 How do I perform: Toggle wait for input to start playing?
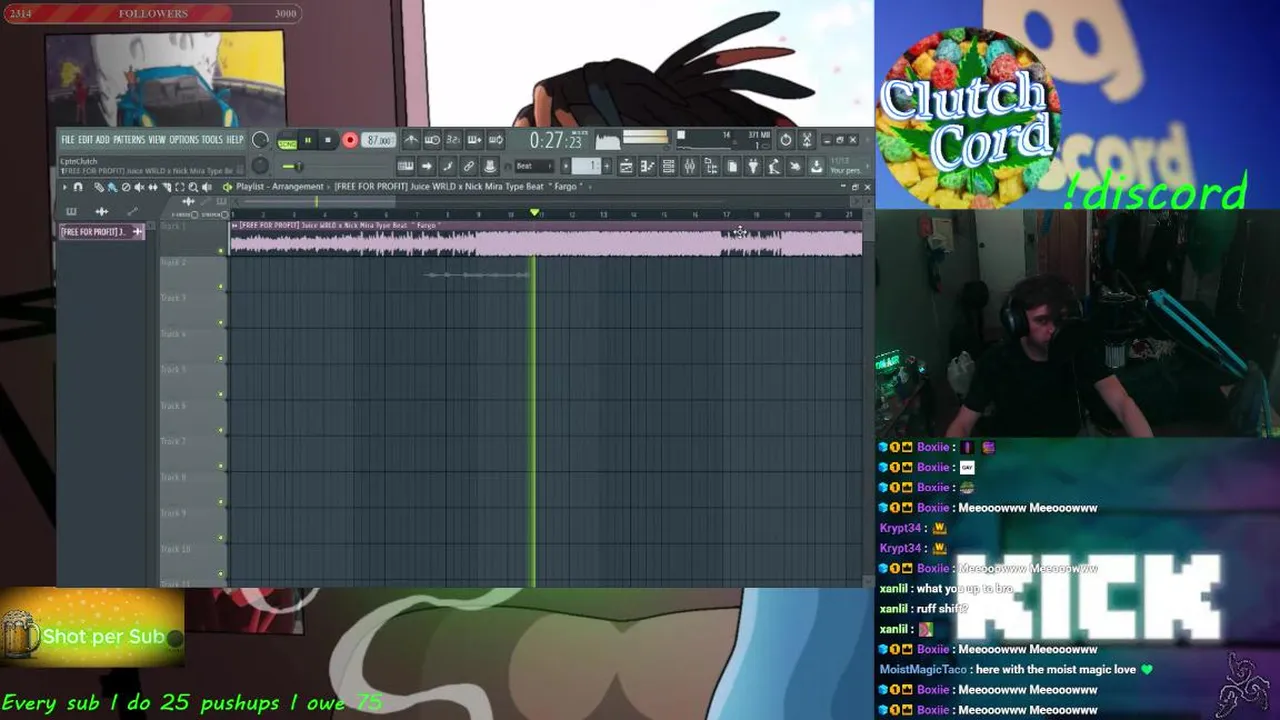tap(432, 140)
